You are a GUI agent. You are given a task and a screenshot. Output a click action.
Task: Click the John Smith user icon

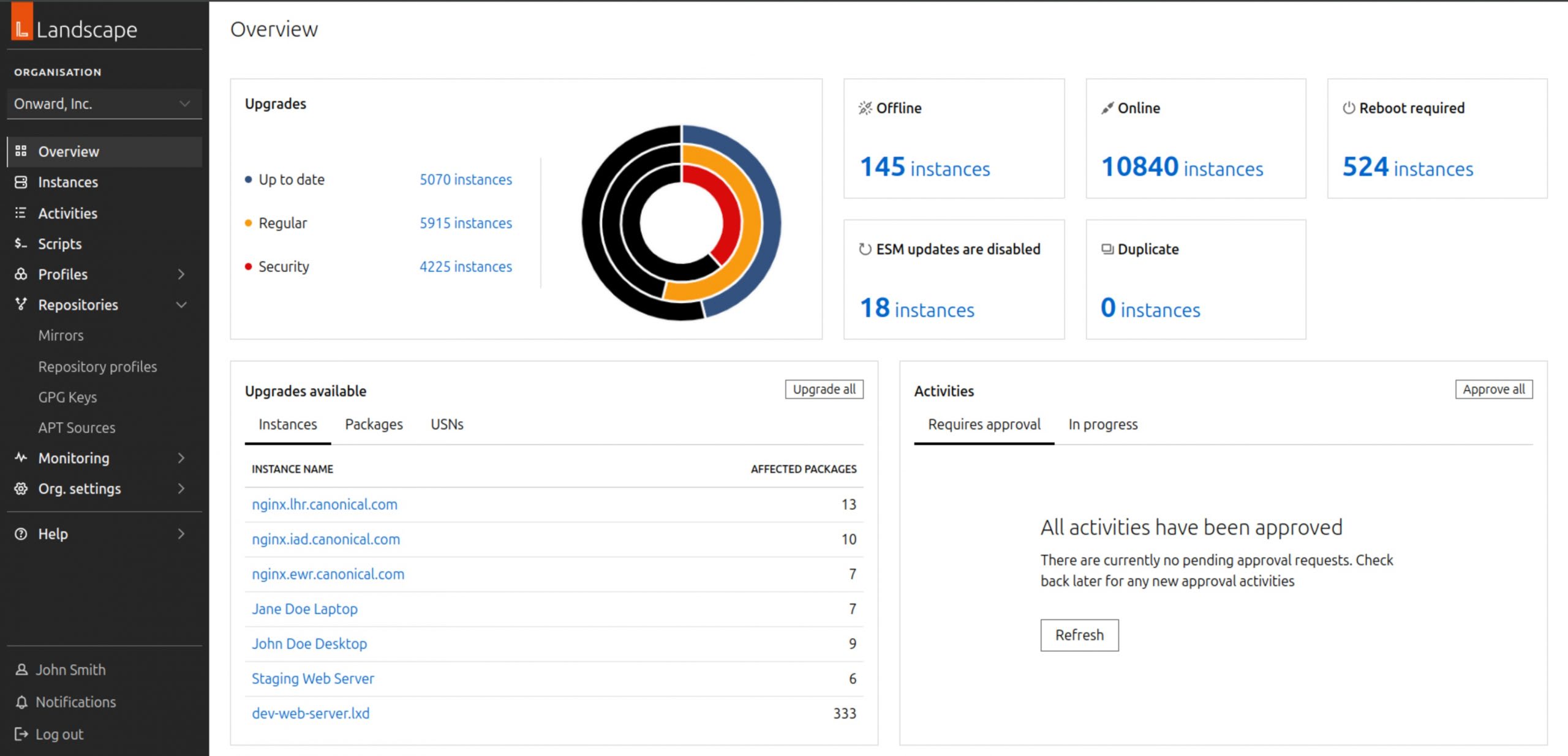point(21,669)
